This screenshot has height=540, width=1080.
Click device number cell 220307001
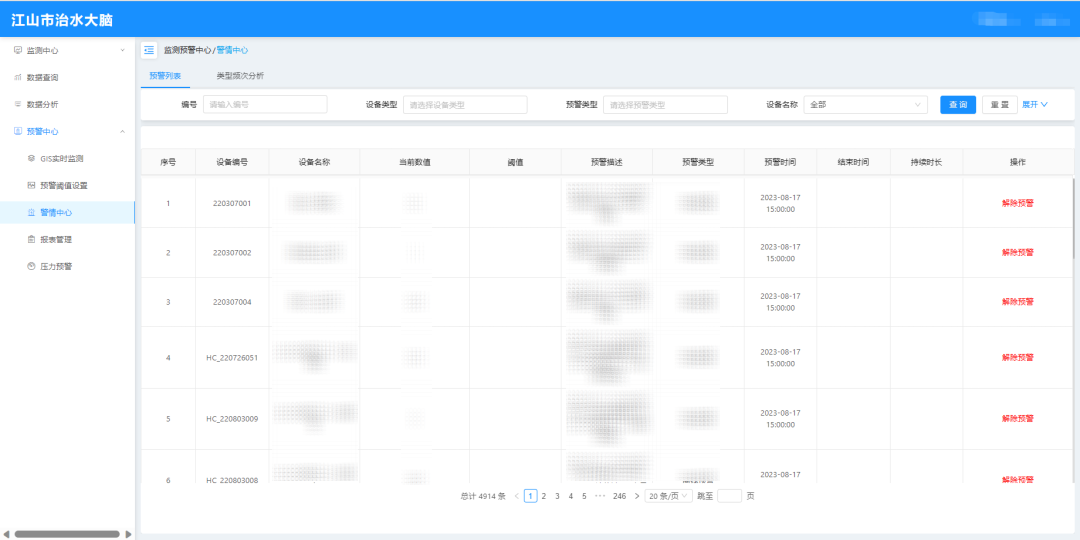point(232,203)
